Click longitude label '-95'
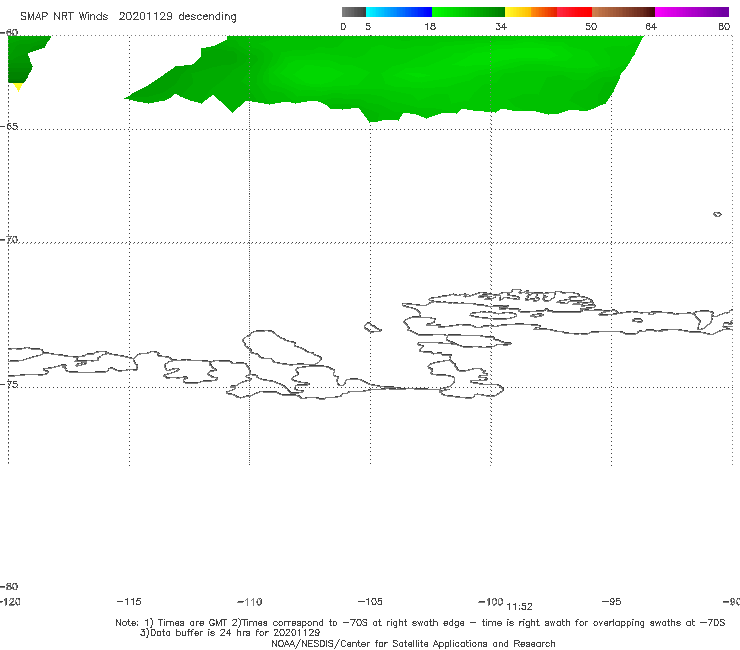740x650 pixels. pos(612,601)
